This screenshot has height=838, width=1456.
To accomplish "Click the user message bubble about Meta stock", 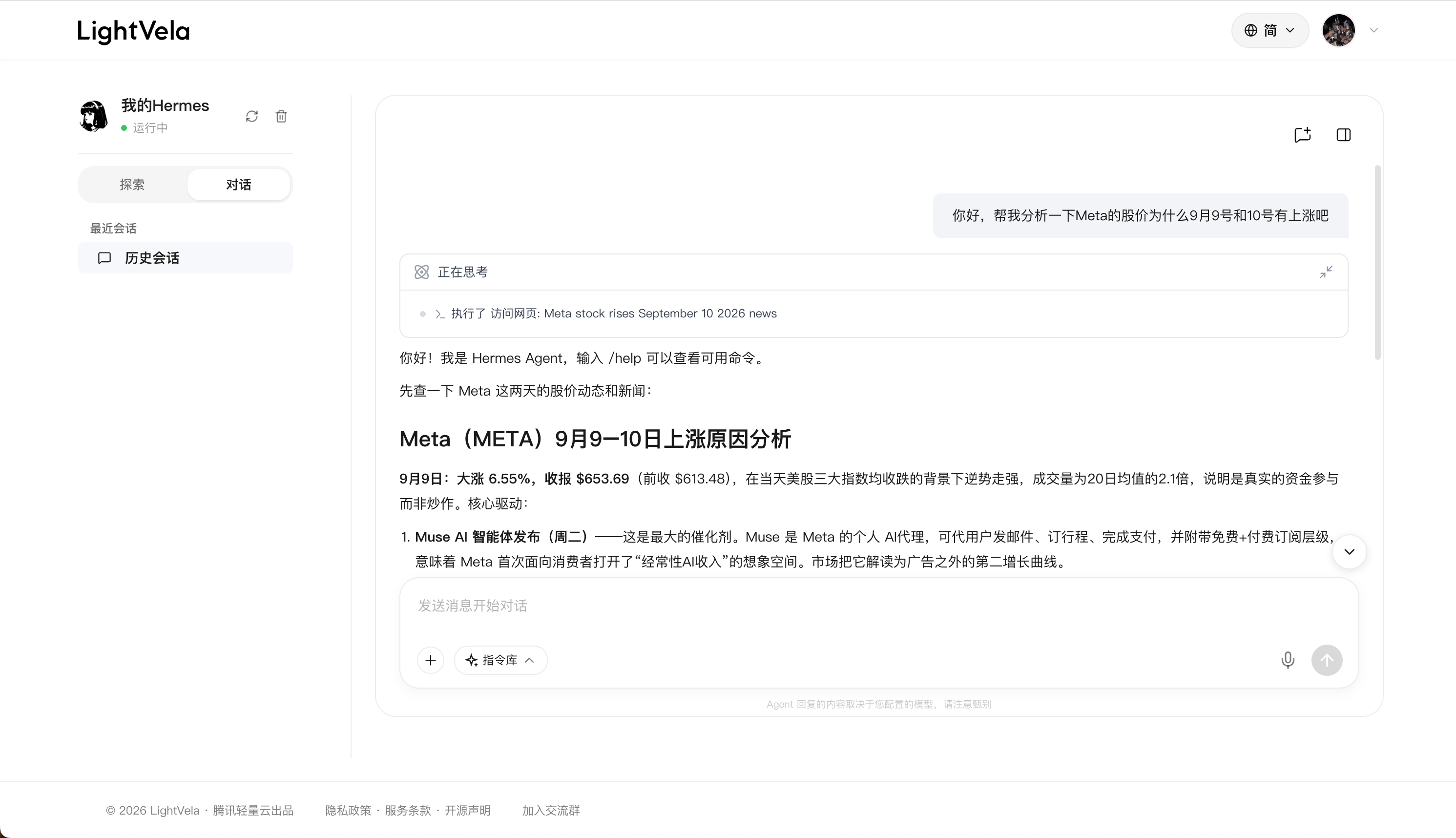I will pyautogui.click(x=1140, y=216).
